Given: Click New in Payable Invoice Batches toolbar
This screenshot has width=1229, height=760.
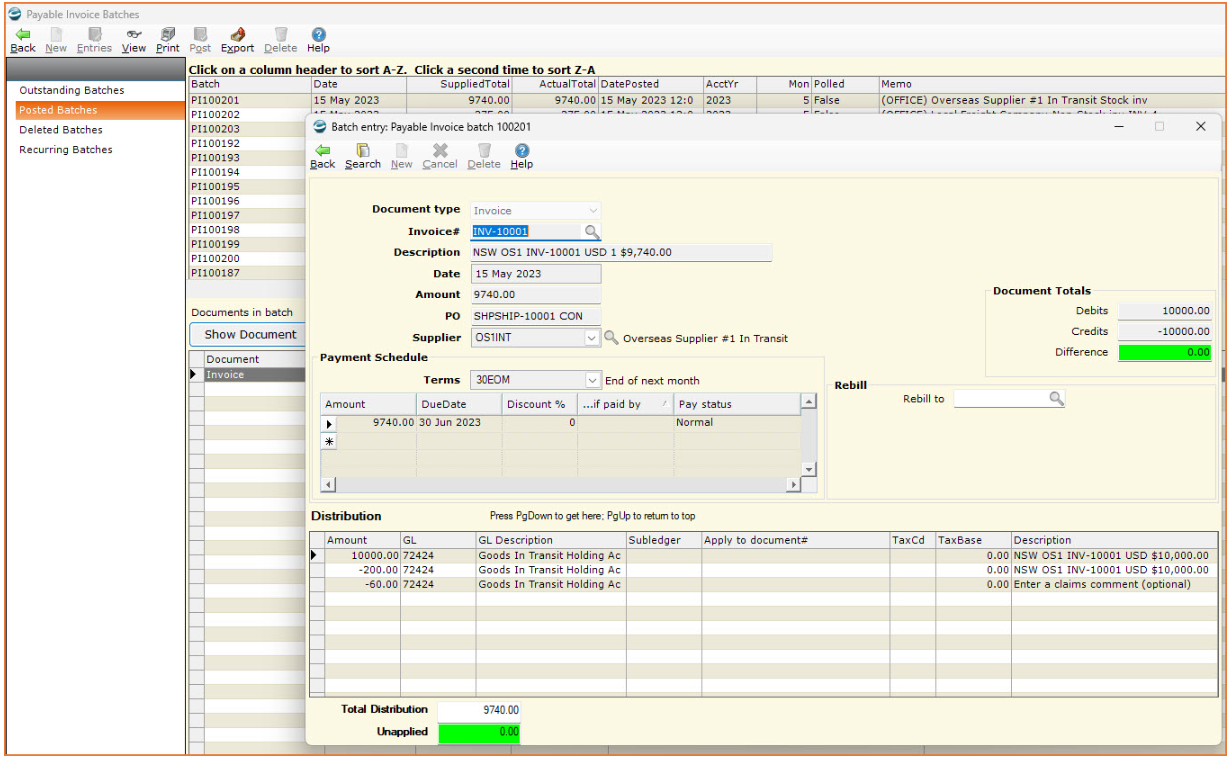Looking at the screenshot, I should pos(56,40).
